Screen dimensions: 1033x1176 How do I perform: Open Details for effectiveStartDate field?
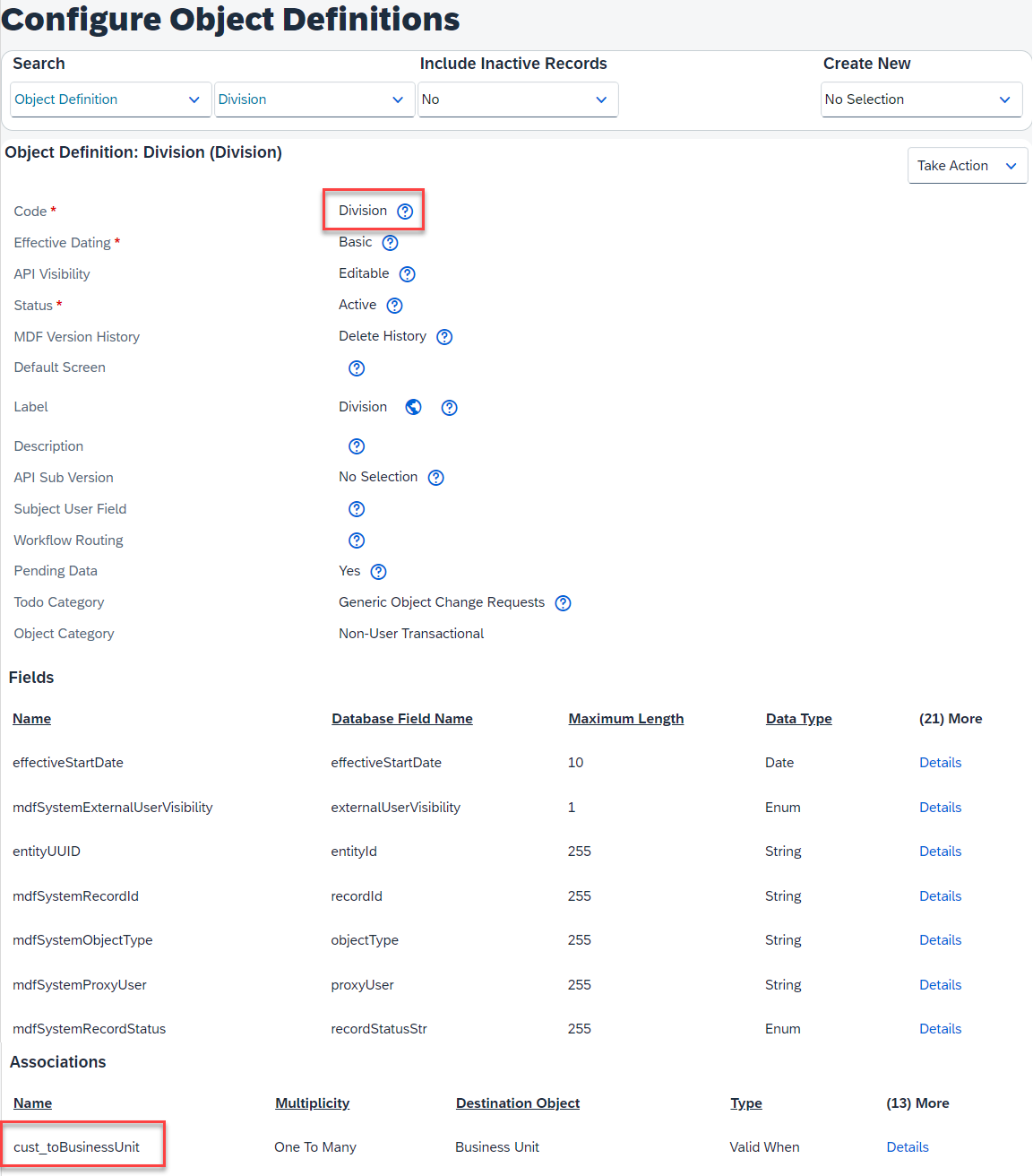[x=940, y=763]
